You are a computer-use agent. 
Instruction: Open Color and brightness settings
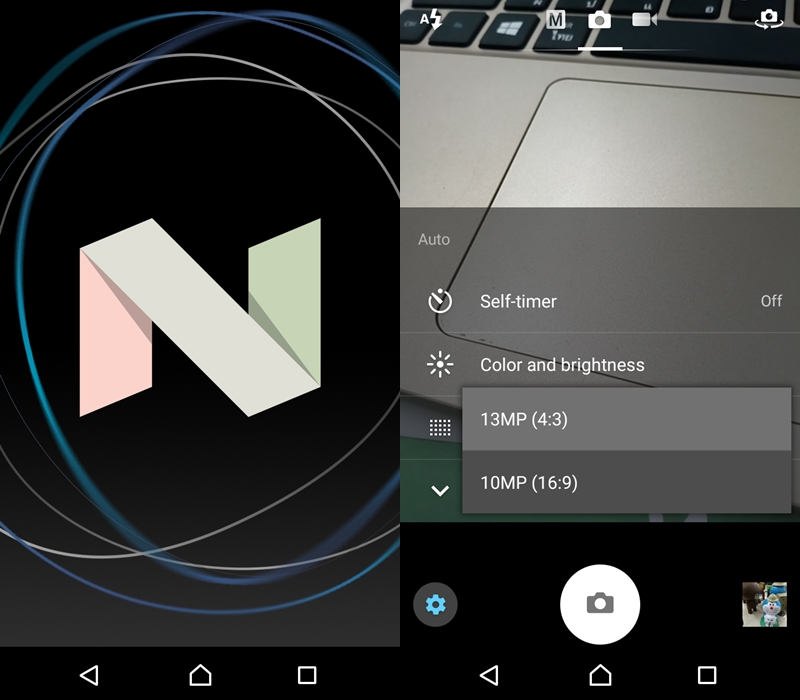(x=600, y=365)
